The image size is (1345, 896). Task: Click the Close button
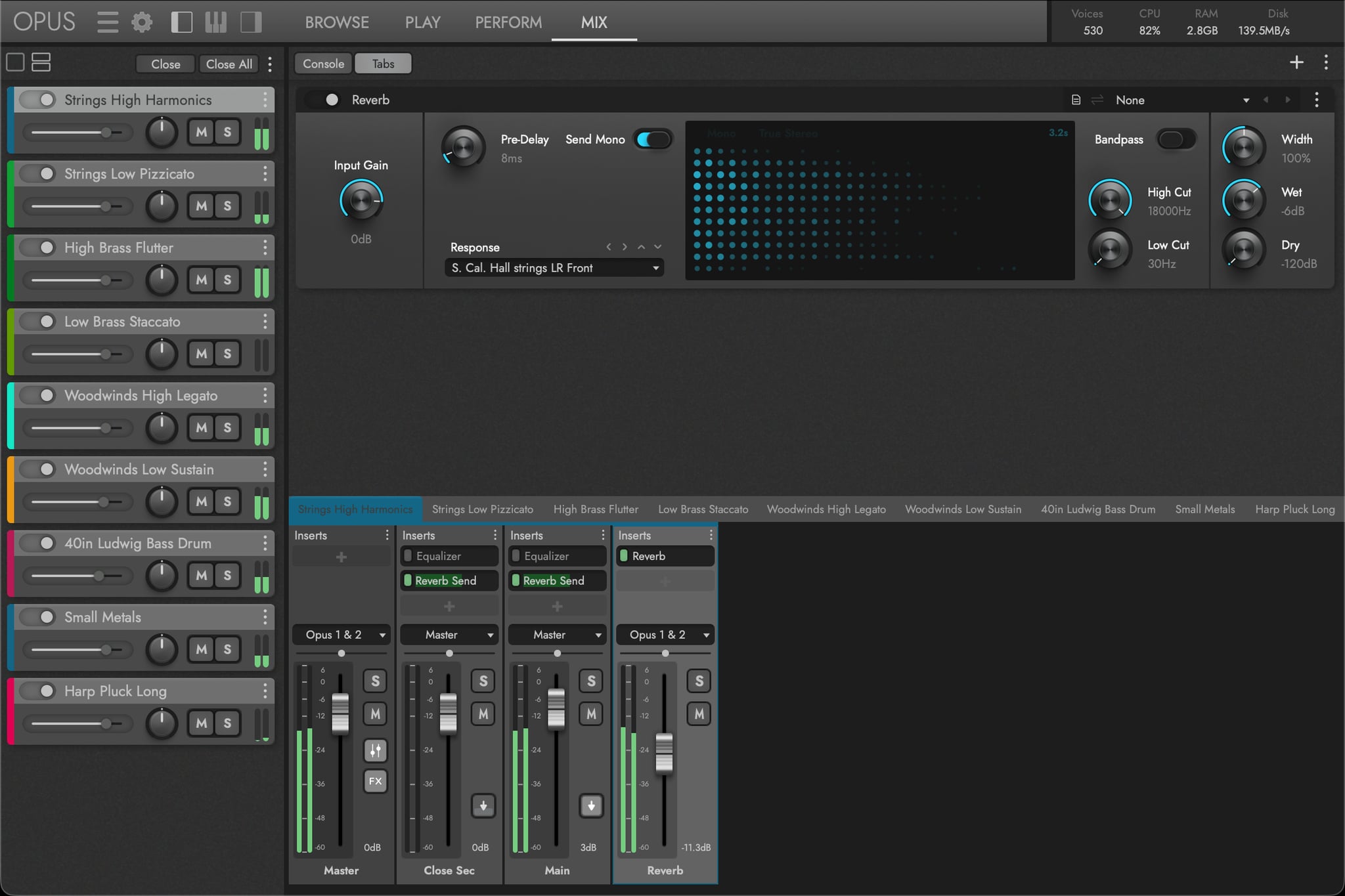pos(165,64)
